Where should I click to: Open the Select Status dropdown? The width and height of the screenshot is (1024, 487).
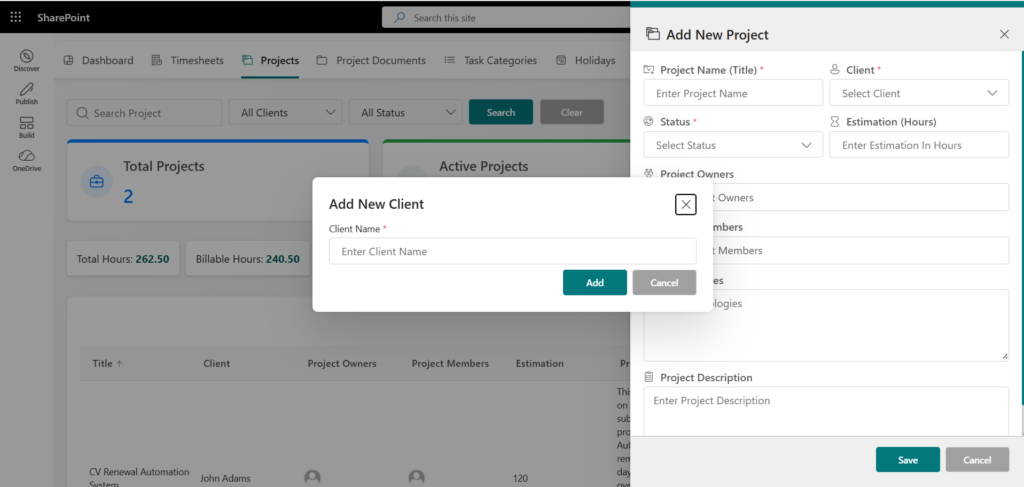click(x=733, y=145)
